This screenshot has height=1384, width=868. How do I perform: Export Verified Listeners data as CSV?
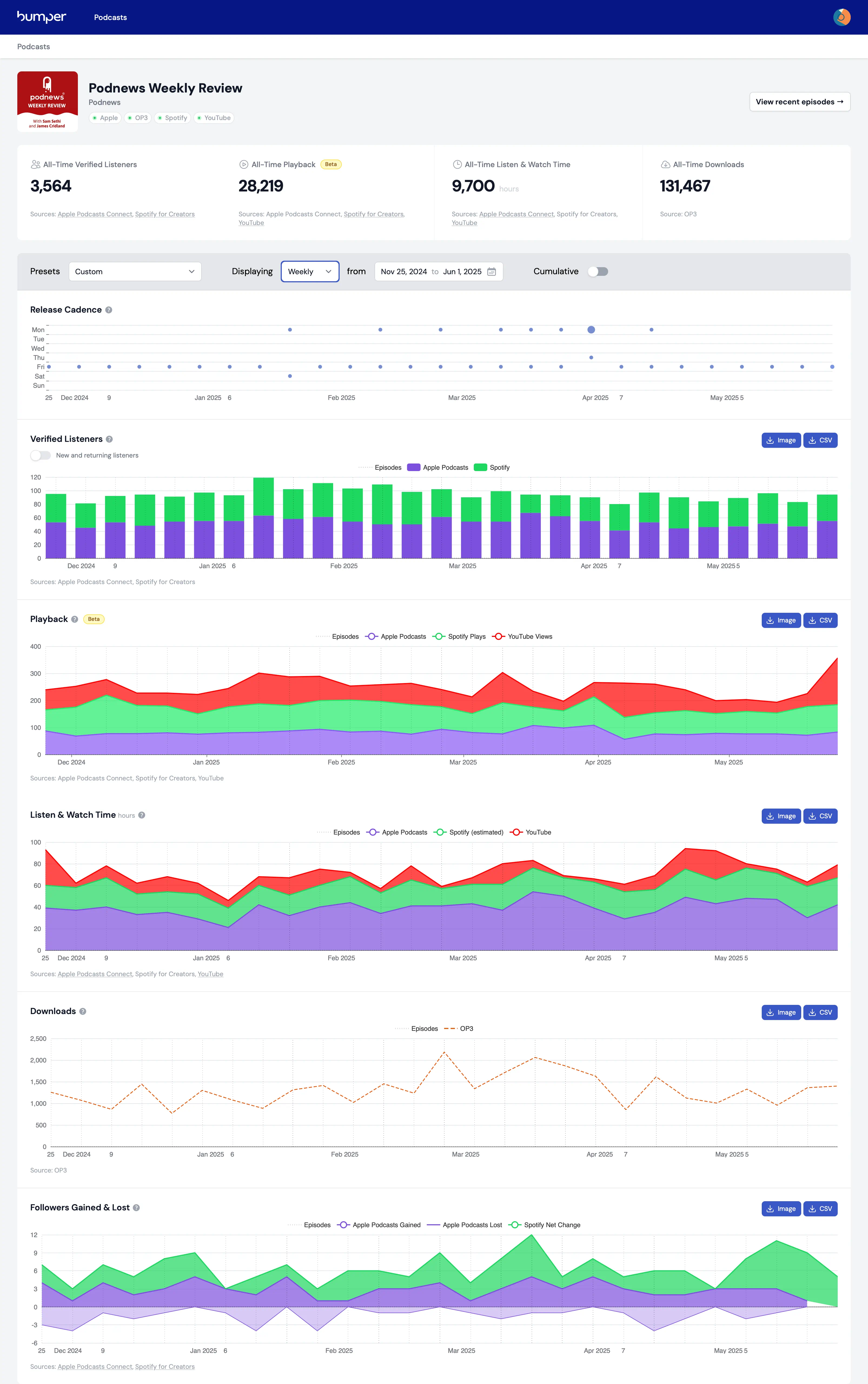(820, 440)
